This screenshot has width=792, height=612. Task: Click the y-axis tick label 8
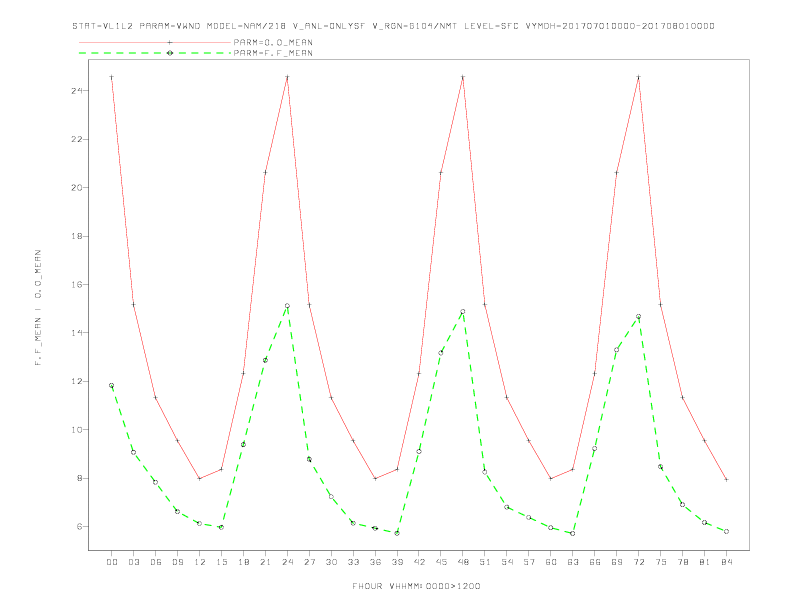coord(79,478)
